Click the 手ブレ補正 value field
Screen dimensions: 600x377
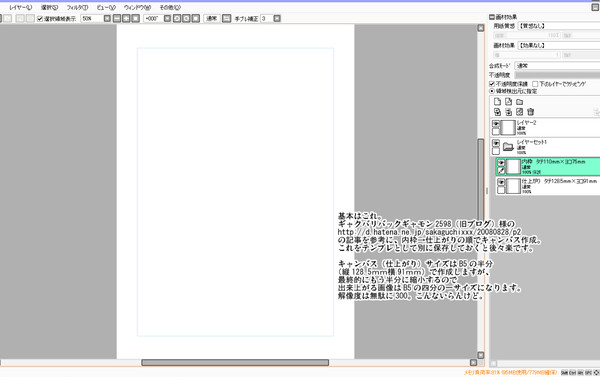[x=266, y=18]
